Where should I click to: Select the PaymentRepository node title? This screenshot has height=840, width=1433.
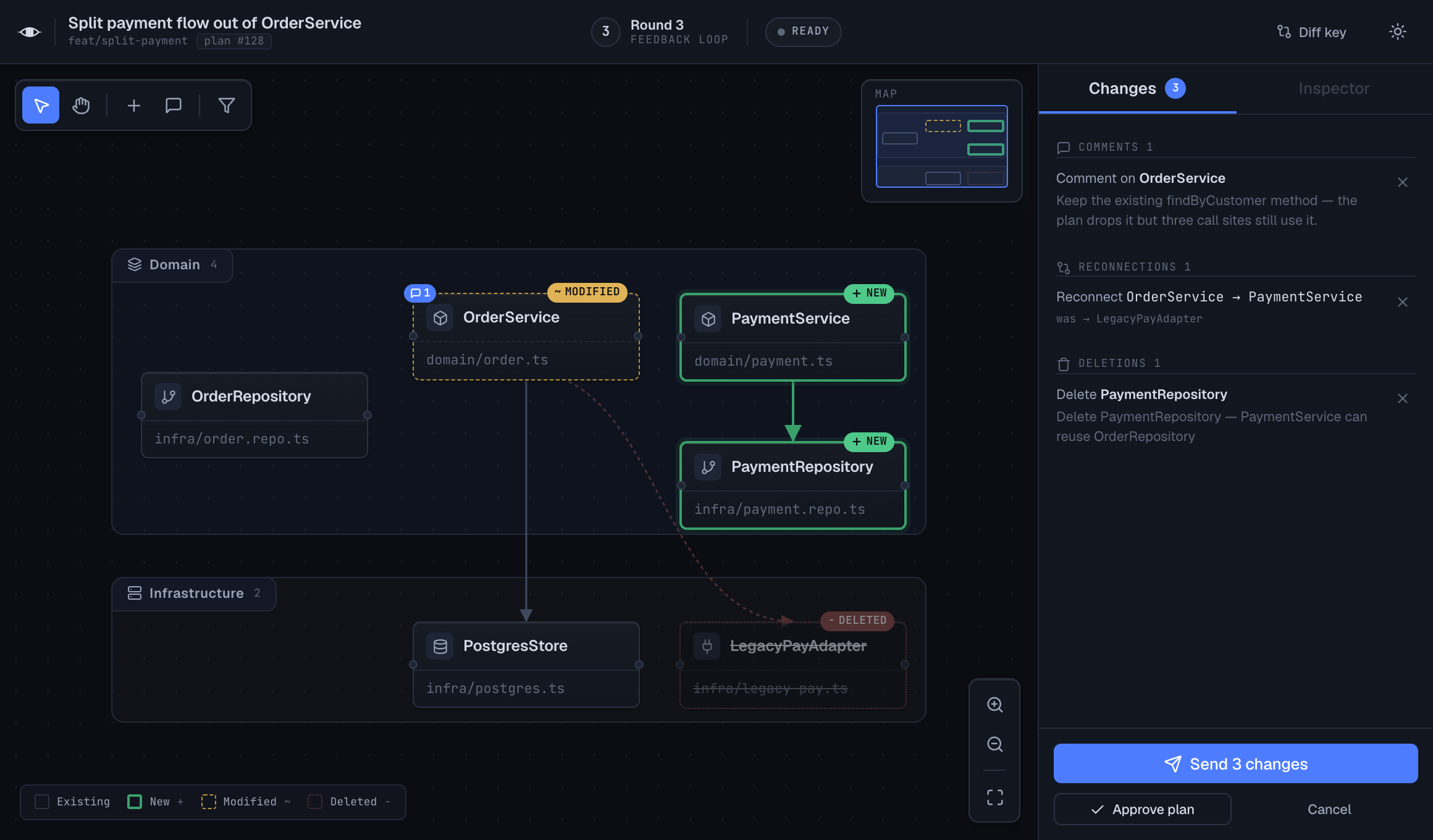click(x=802, y=467)
